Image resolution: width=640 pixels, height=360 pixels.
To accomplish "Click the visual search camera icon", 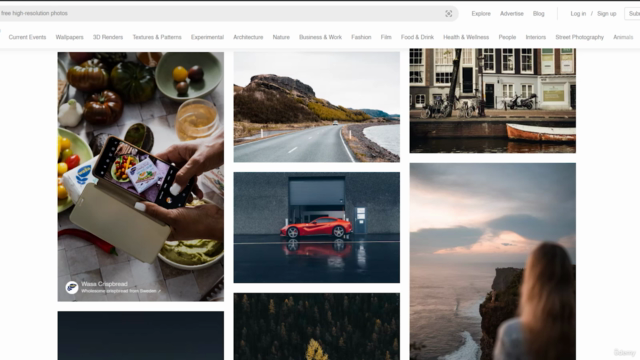I will click(x=449, y=13).
